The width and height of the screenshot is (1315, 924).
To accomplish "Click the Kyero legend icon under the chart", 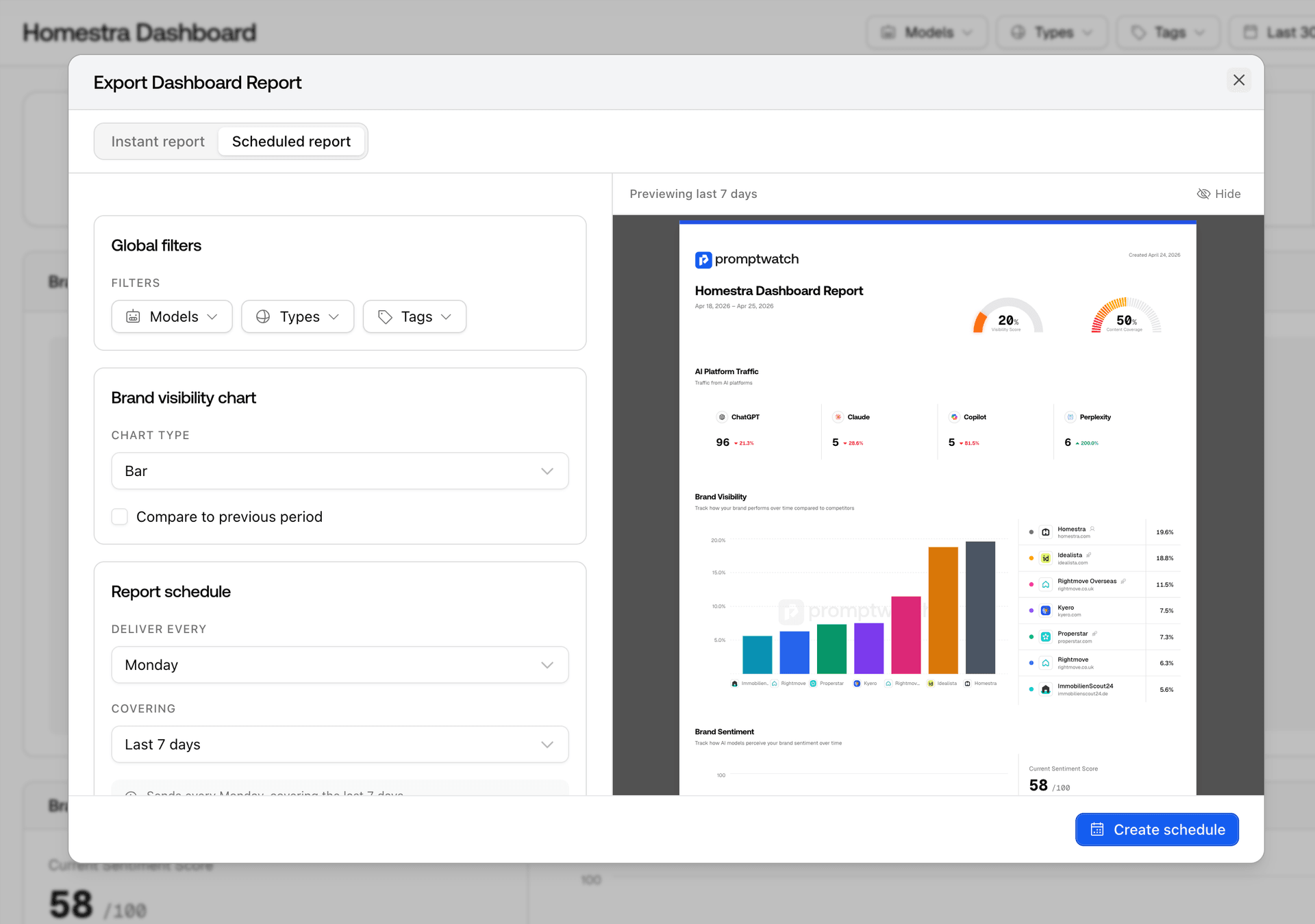I will click(857, 684).
